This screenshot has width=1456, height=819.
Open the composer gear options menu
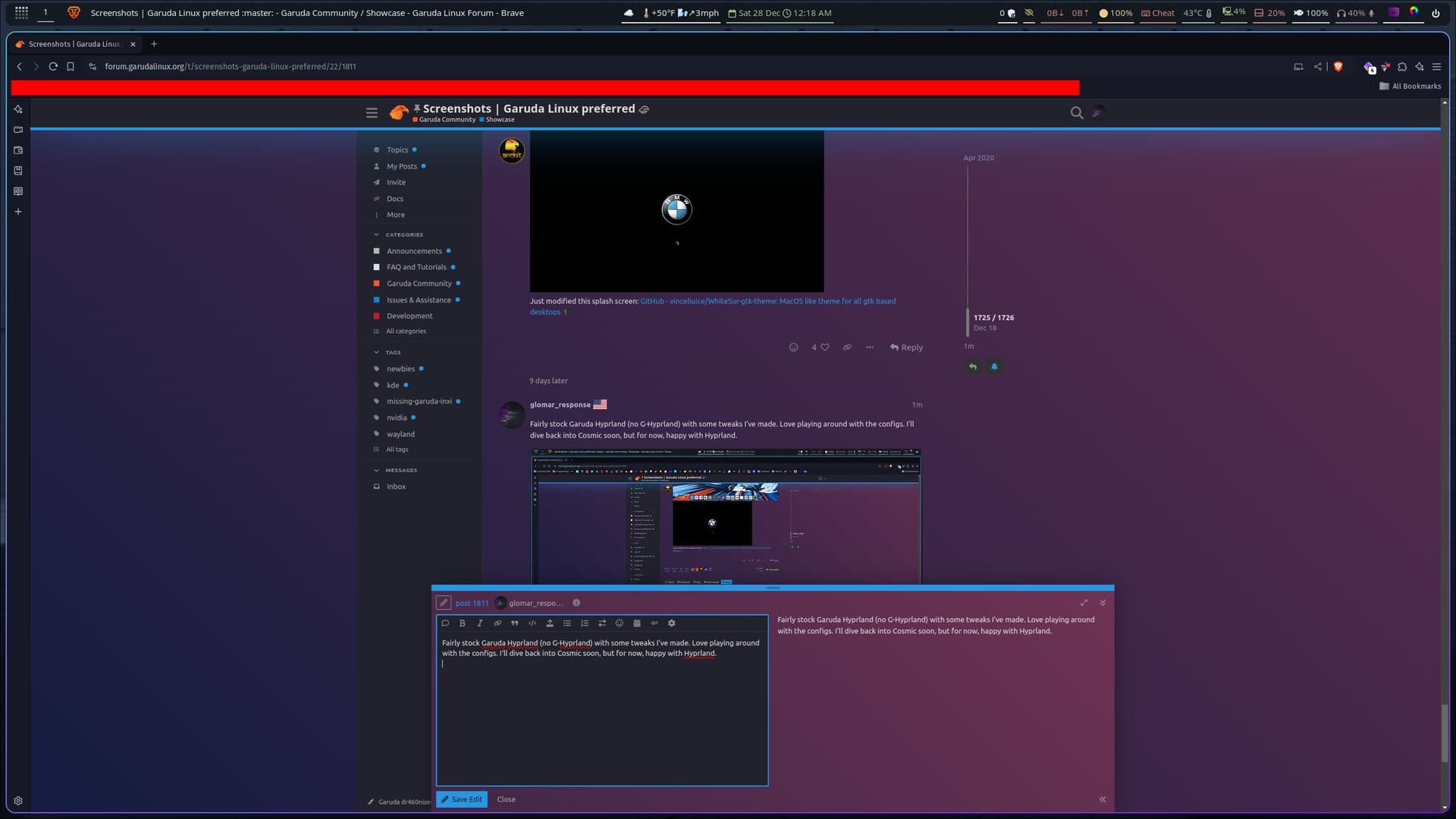[x=672, y=623]
